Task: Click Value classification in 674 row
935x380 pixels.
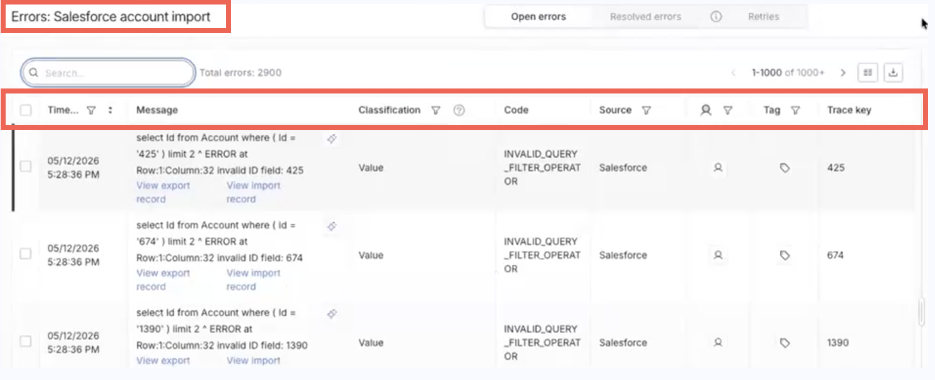Action: click(371, 255)
